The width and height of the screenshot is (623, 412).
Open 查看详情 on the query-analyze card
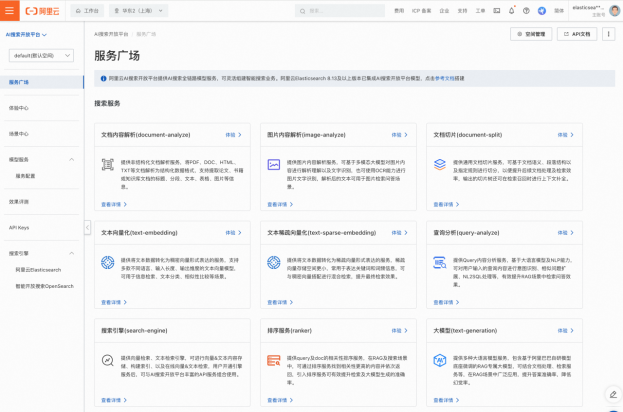tap(446, 302)
